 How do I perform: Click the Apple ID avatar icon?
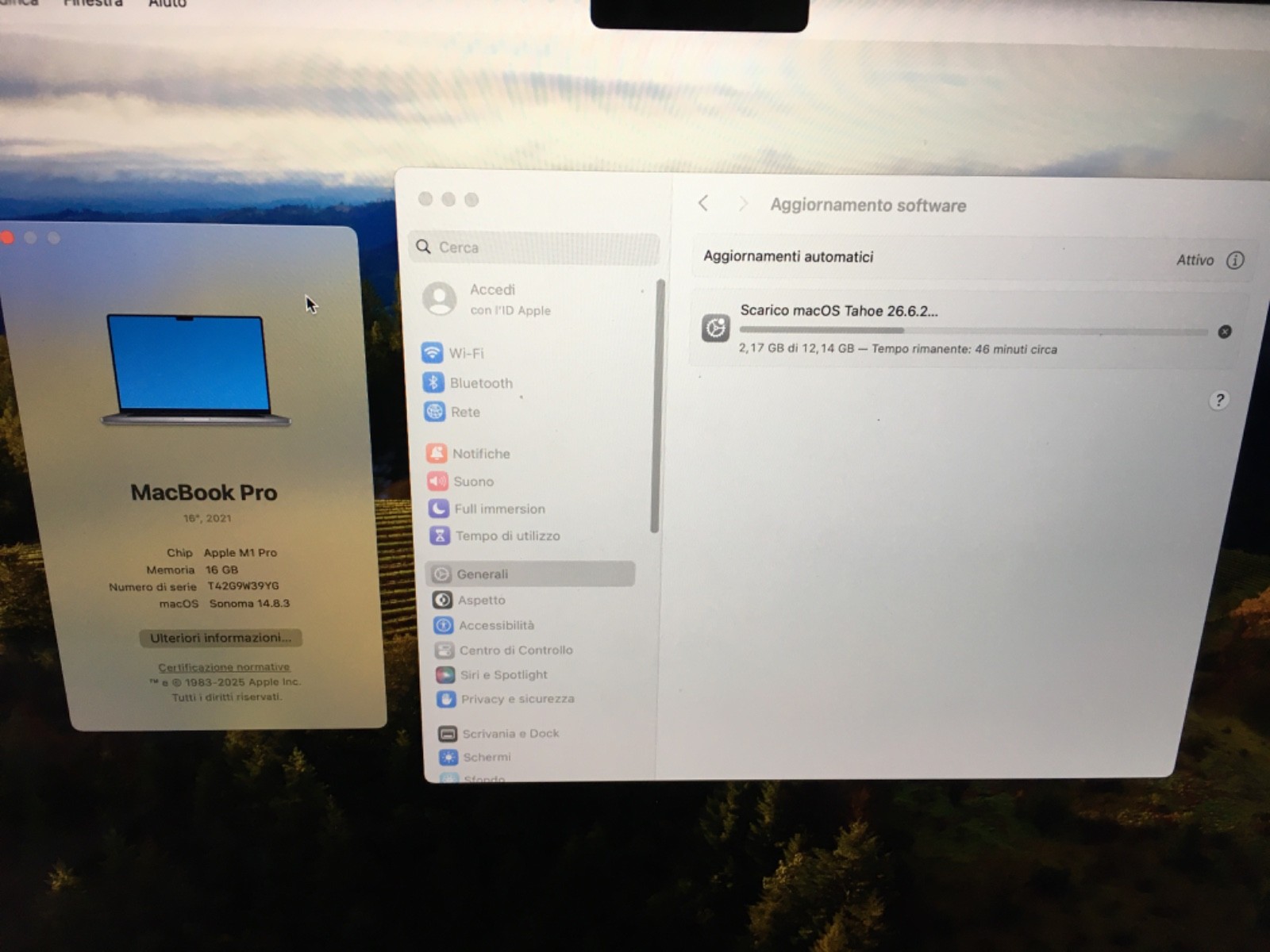click(440, 299)
